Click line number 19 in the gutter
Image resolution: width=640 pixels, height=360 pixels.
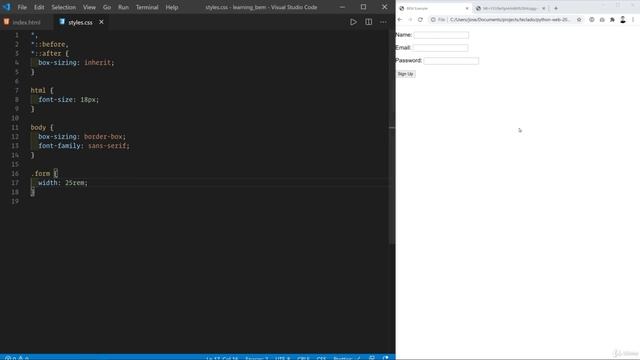[15, 201]
